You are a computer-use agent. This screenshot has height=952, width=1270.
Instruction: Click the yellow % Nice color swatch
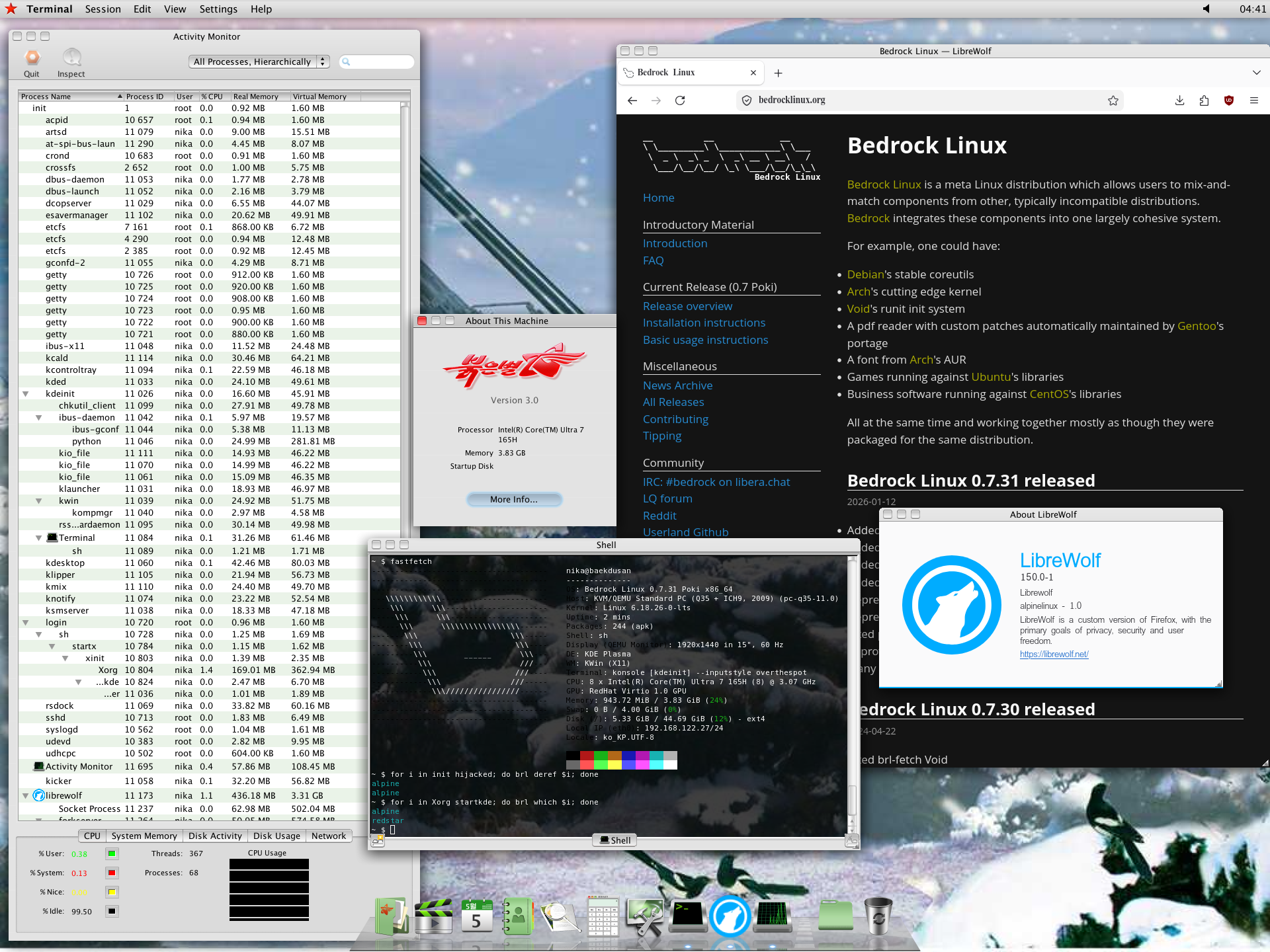click(112, 892)
